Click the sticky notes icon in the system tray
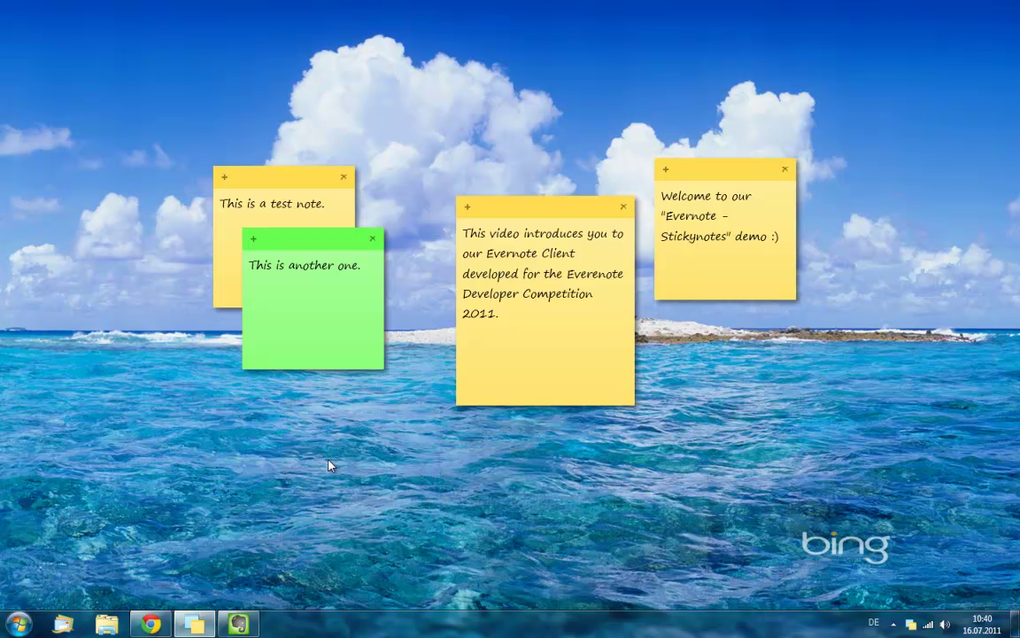1020x638 pixels. point(910,624)
